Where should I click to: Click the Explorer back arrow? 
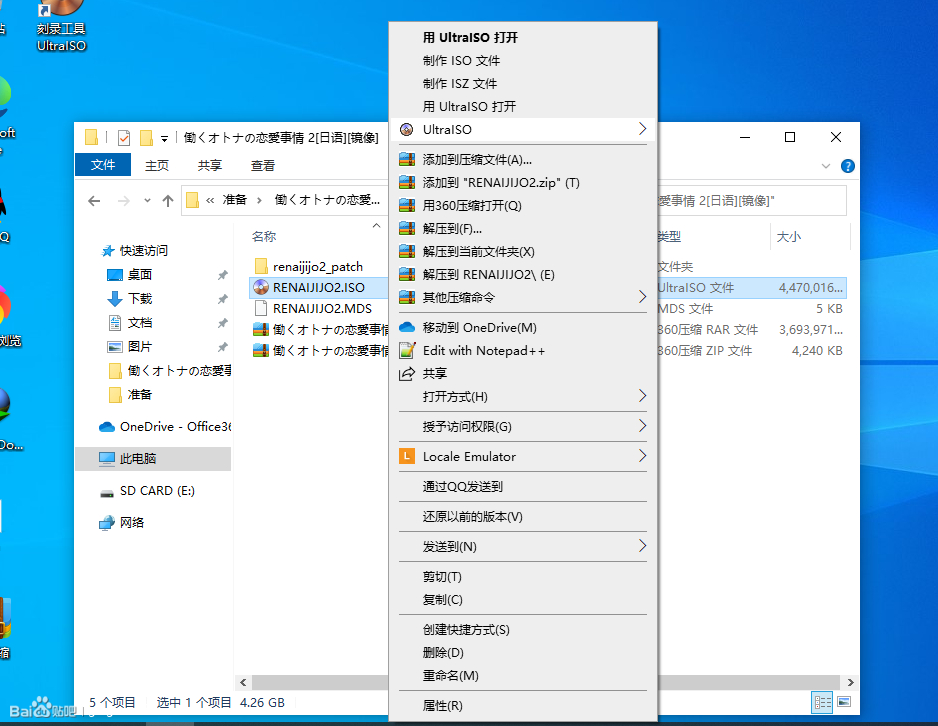click(94, 201)
